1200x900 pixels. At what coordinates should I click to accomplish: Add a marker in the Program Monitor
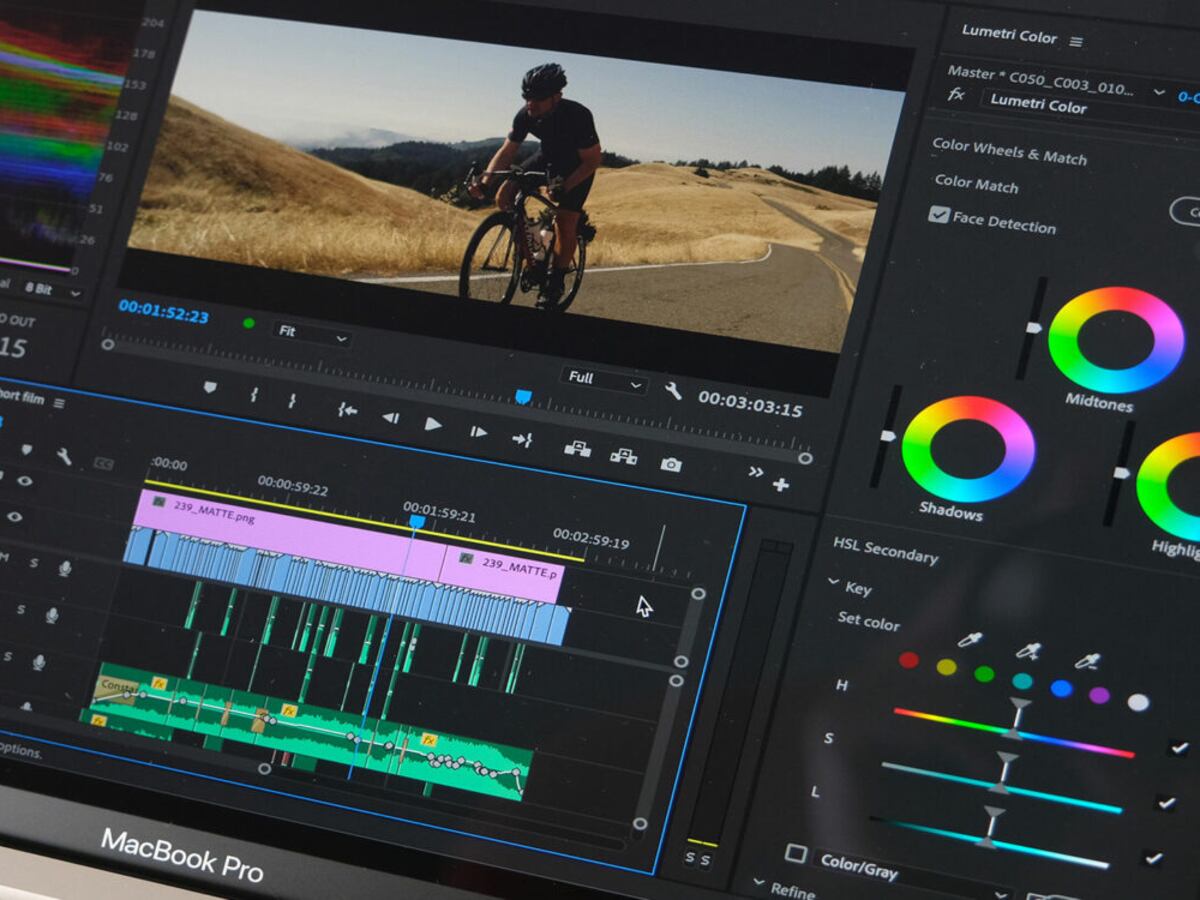[209, 387]
